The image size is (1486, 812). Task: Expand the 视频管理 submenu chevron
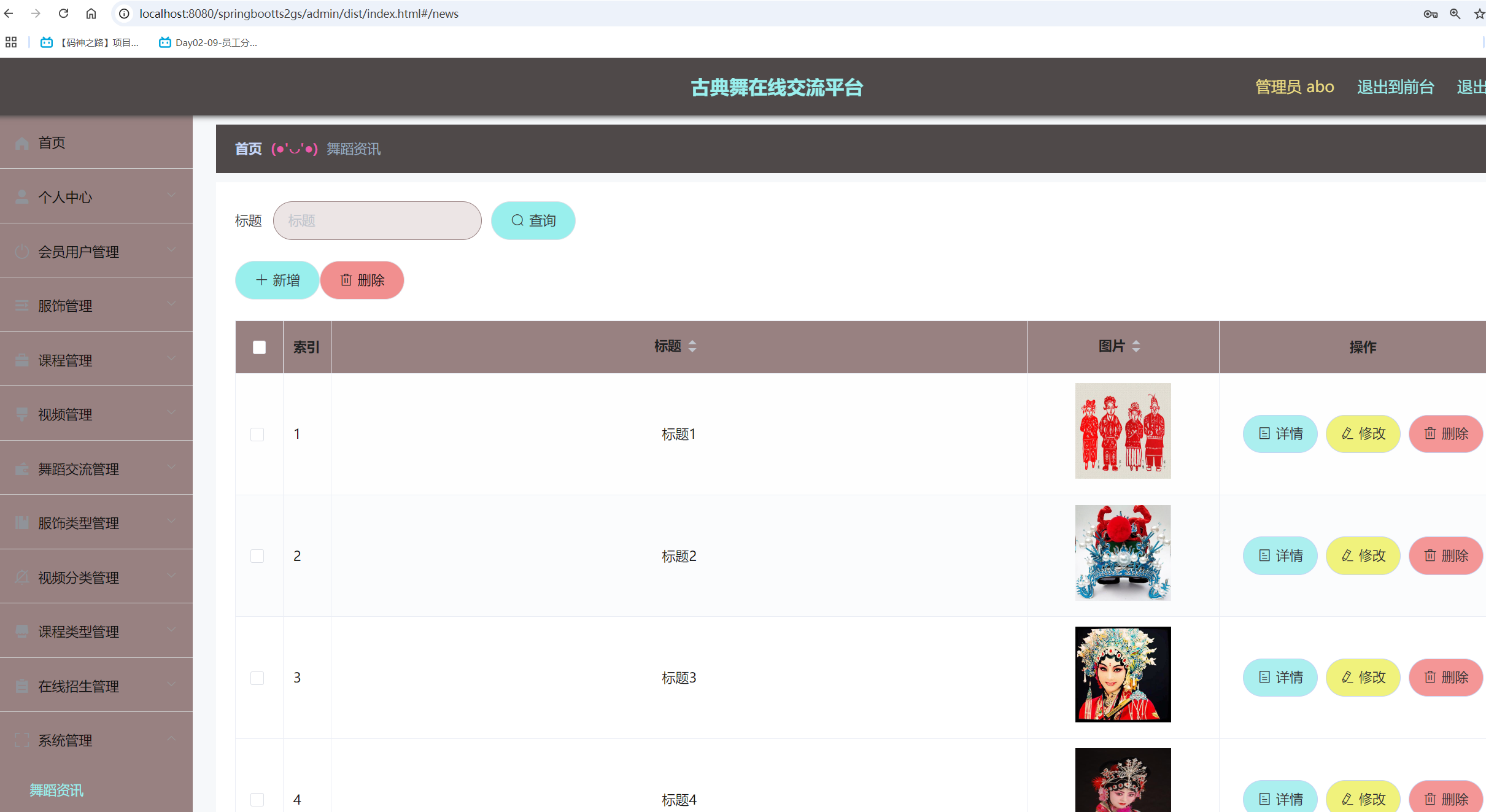[x=171, y=412]
